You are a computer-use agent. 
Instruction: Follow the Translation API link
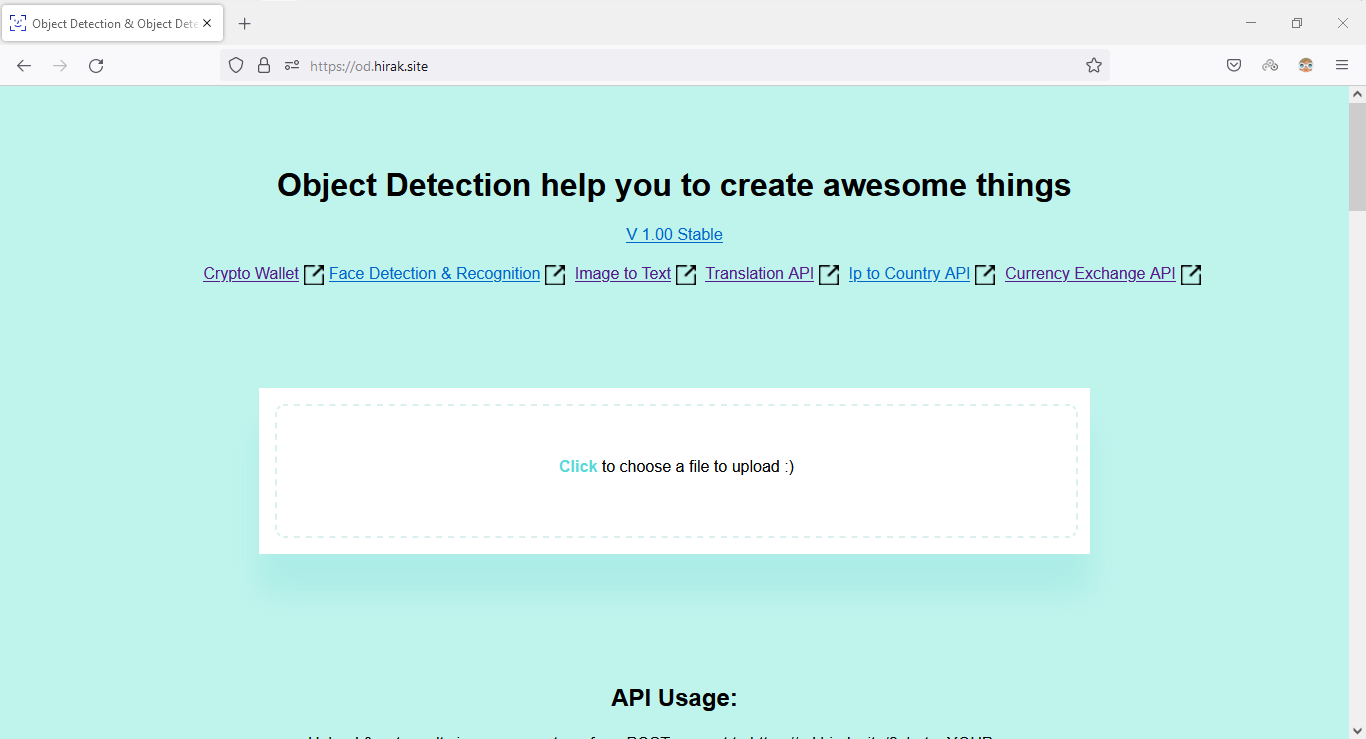pos(759,274)
